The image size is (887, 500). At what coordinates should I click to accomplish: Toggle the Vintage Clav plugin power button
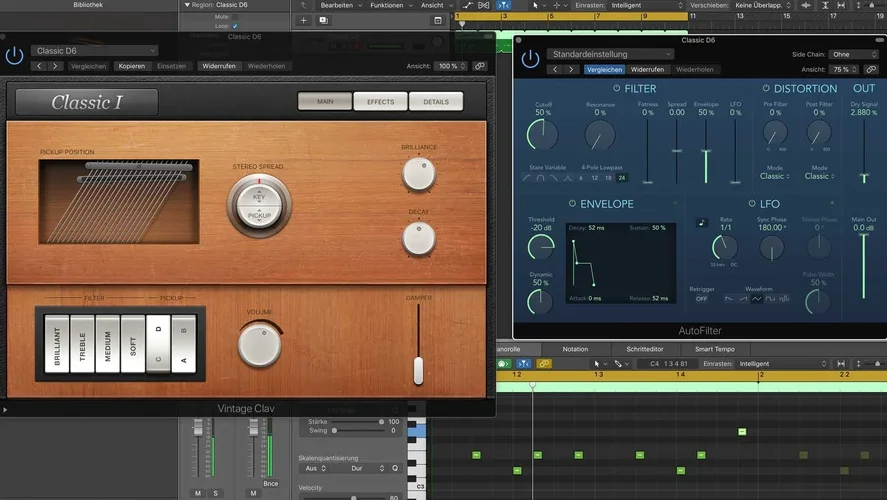click(x=14, y=57)
